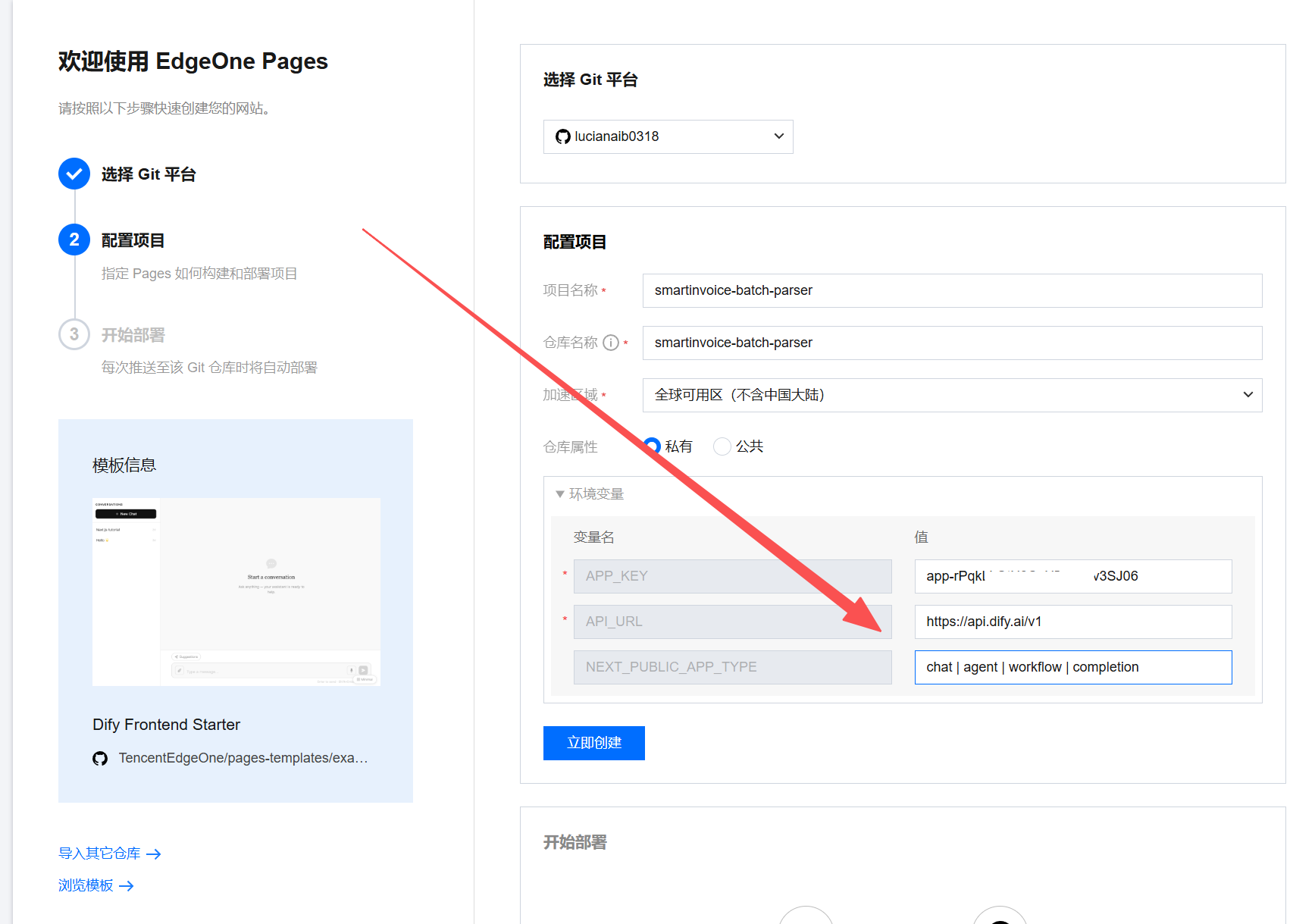The height and width of the screenshot is (924, 1315).
Task: Click the checkmark icon for 选择 Git 平台 step
Action: [74, 174]
